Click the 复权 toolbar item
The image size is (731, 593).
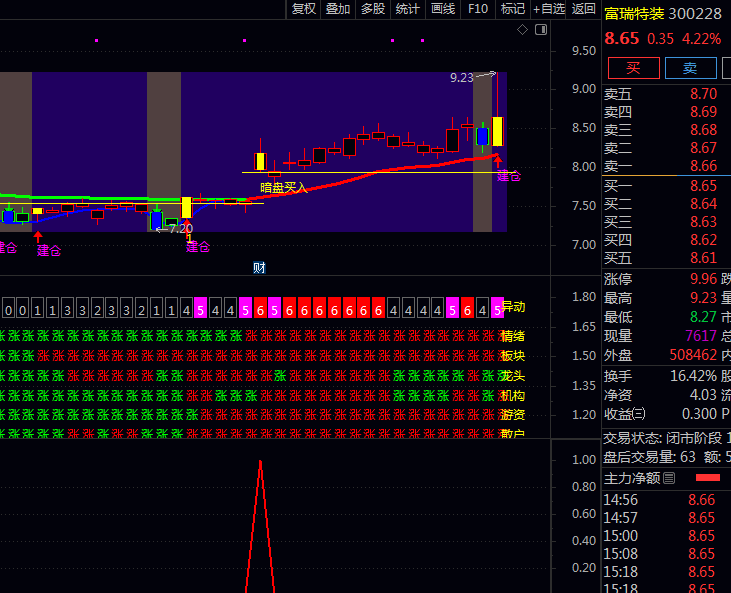click(x=303, y=9)
